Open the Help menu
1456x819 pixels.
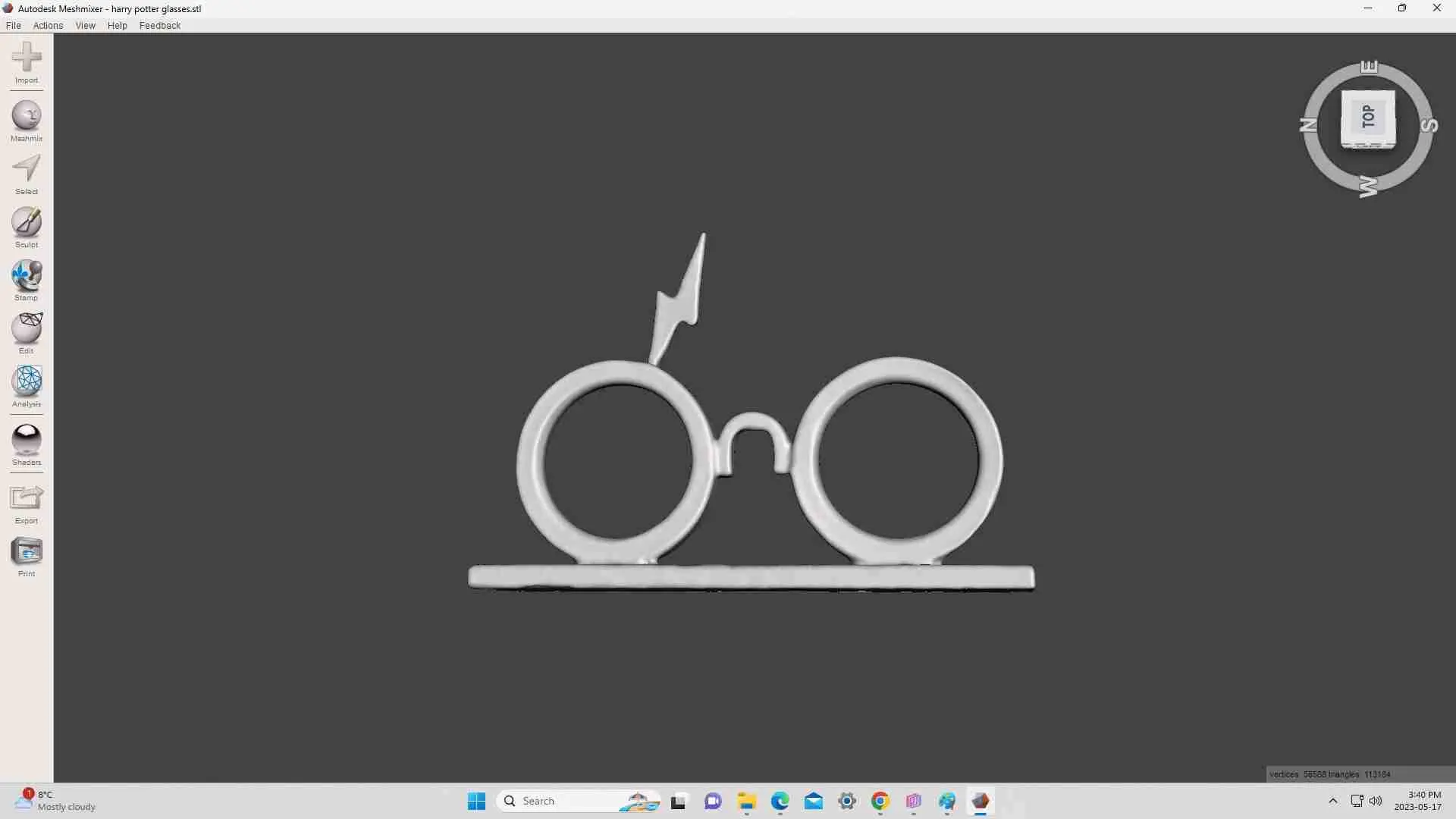(118, 25)
